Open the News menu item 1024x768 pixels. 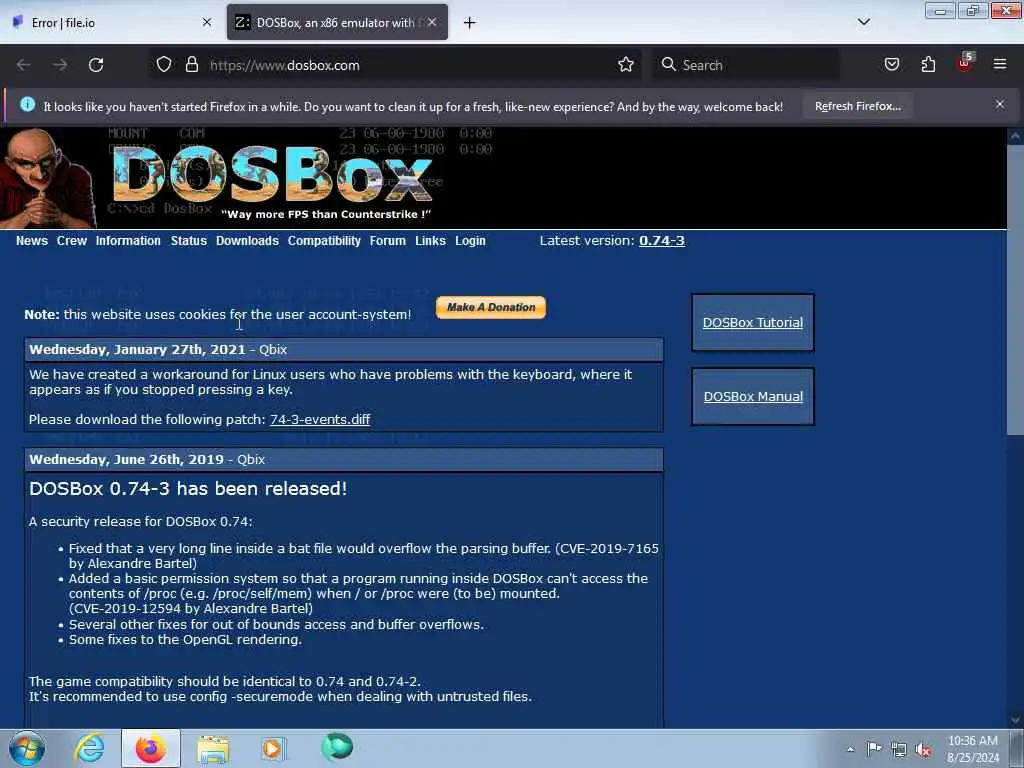coord(32,241)
